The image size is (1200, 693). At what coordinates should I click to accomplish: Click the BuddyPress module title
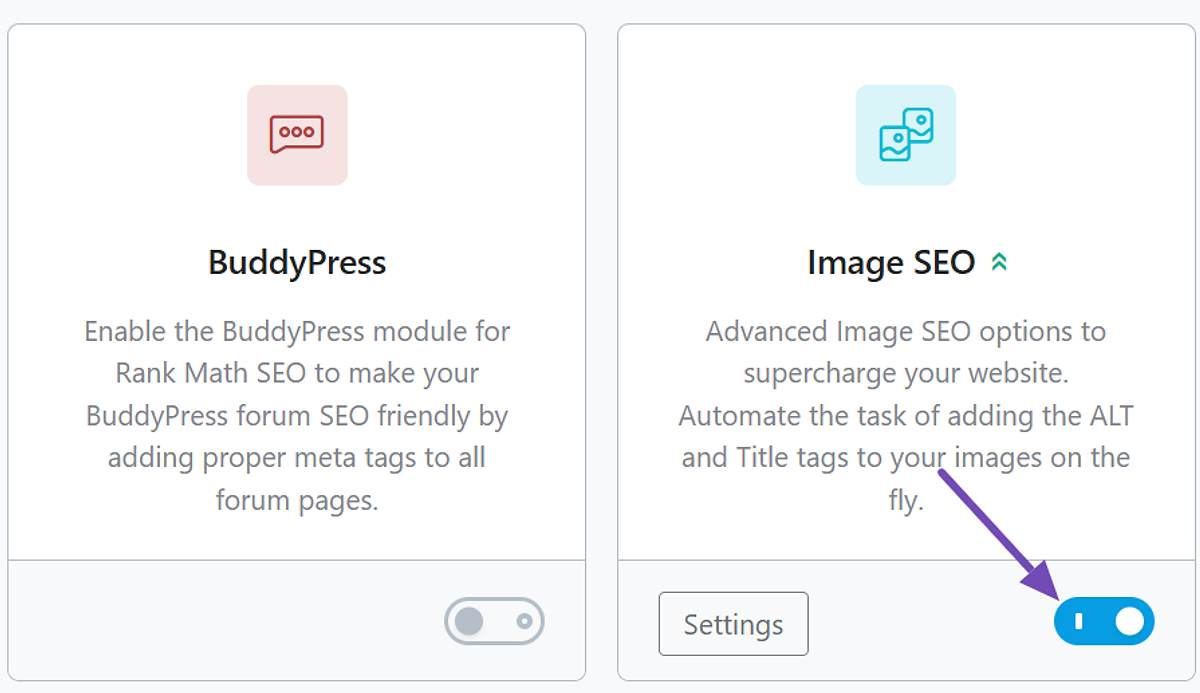297,263
